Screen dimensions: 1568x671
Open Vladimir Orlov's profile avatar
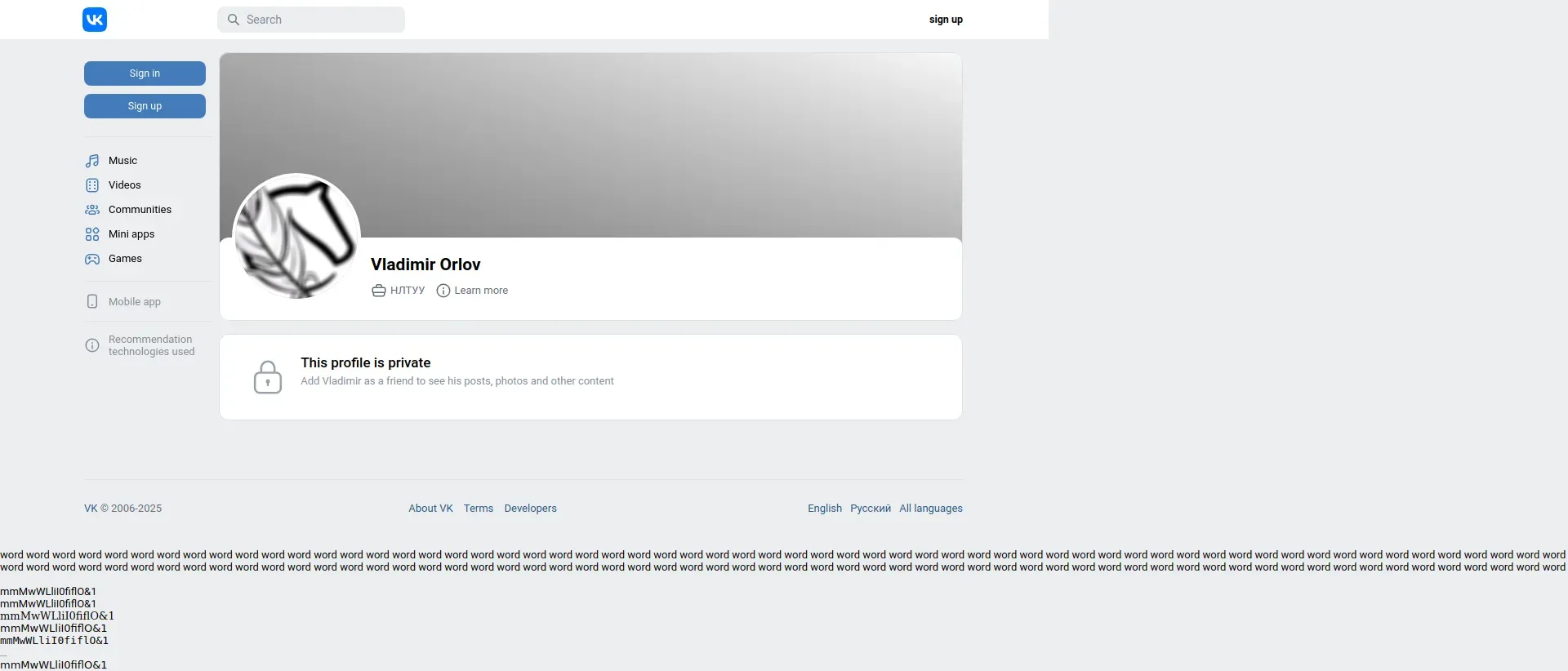(x=296, y=237)
